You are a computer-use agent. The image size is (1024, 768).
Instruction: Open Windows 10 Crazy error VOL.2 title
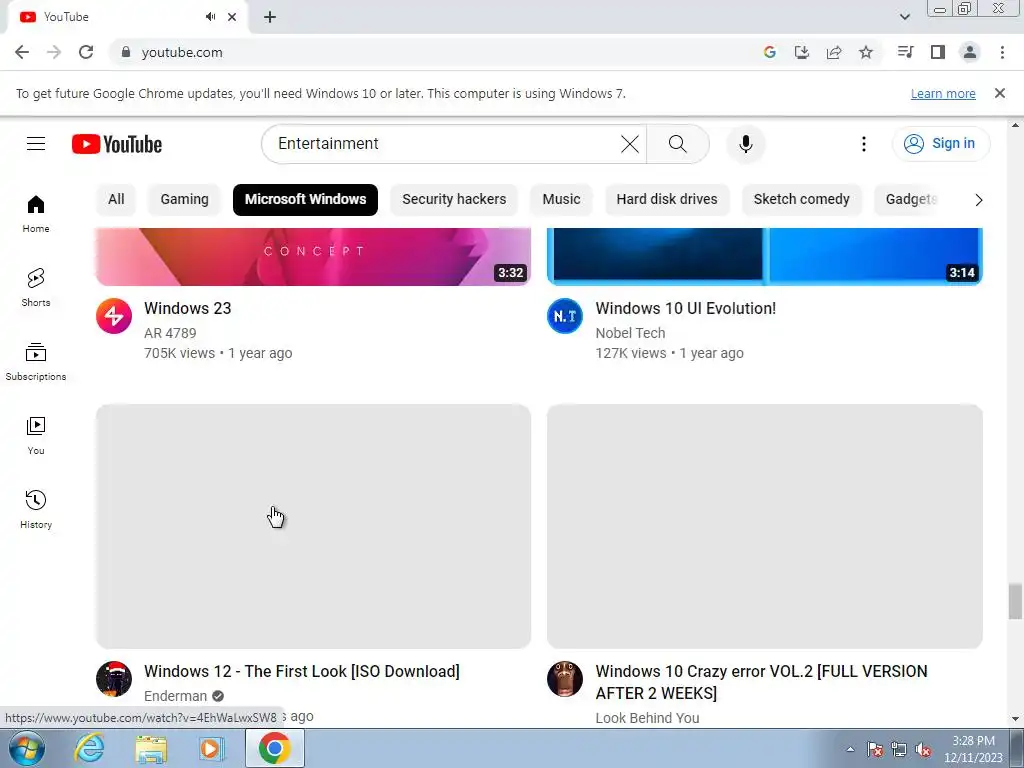coord(761,682)
